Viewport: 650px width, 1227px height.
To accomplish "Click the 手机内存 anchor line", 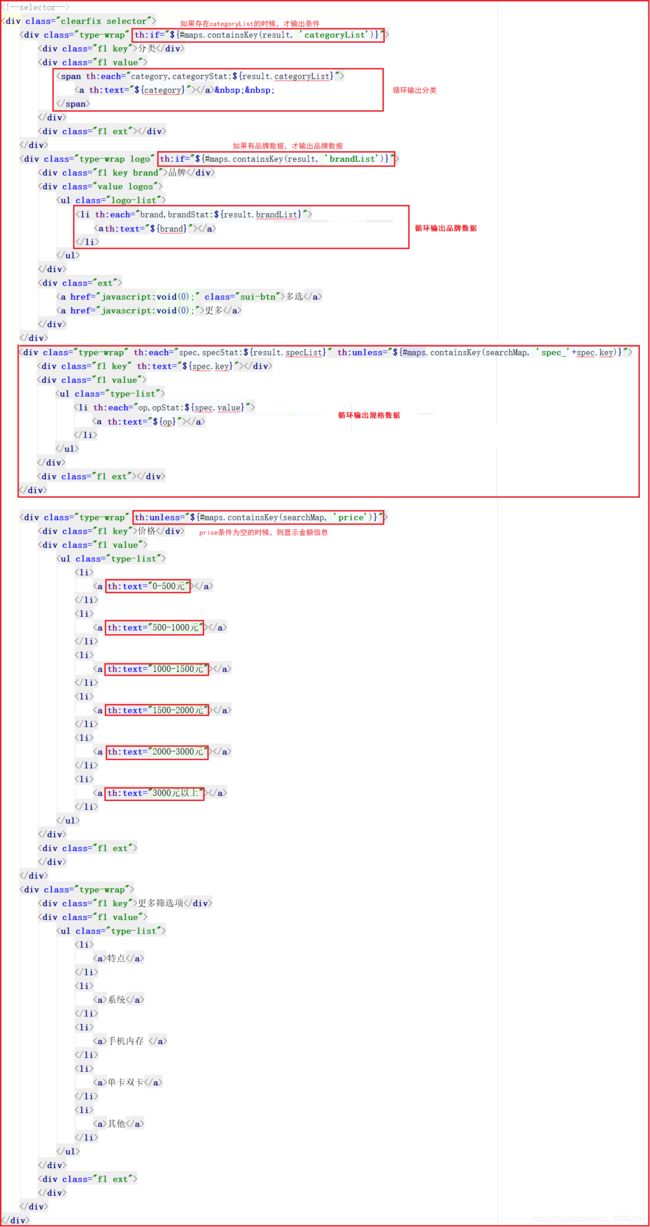I will point(130,1041).
